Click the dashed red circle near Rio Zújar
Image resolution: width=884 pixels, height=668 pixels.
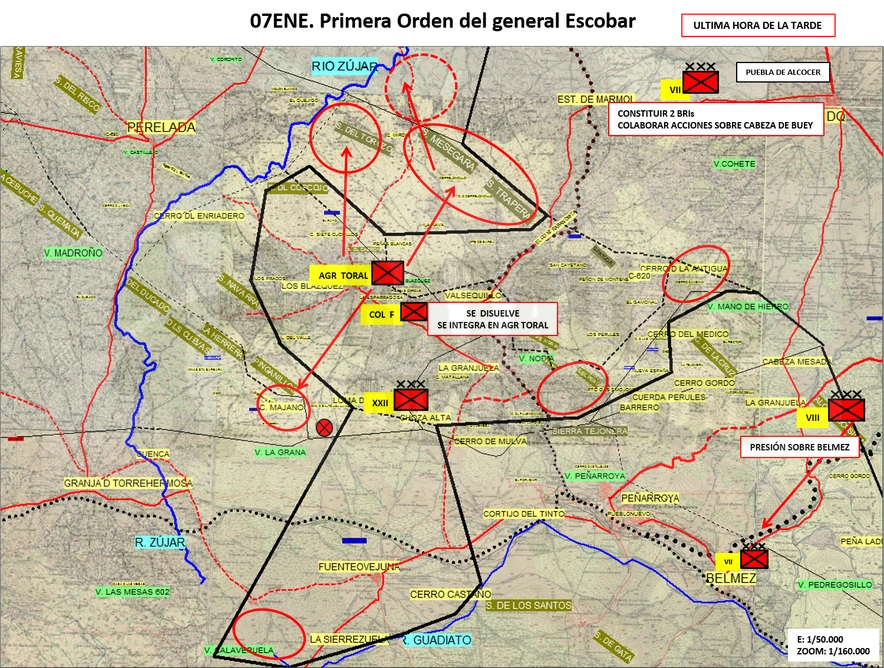[421, 87]
